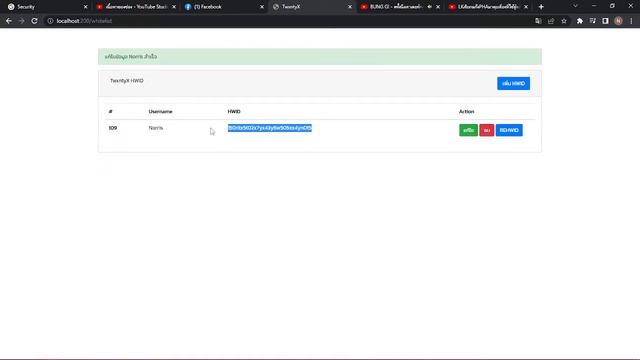Close the Security tab
The image size is (640, 360).
click(x=86, y=7)
